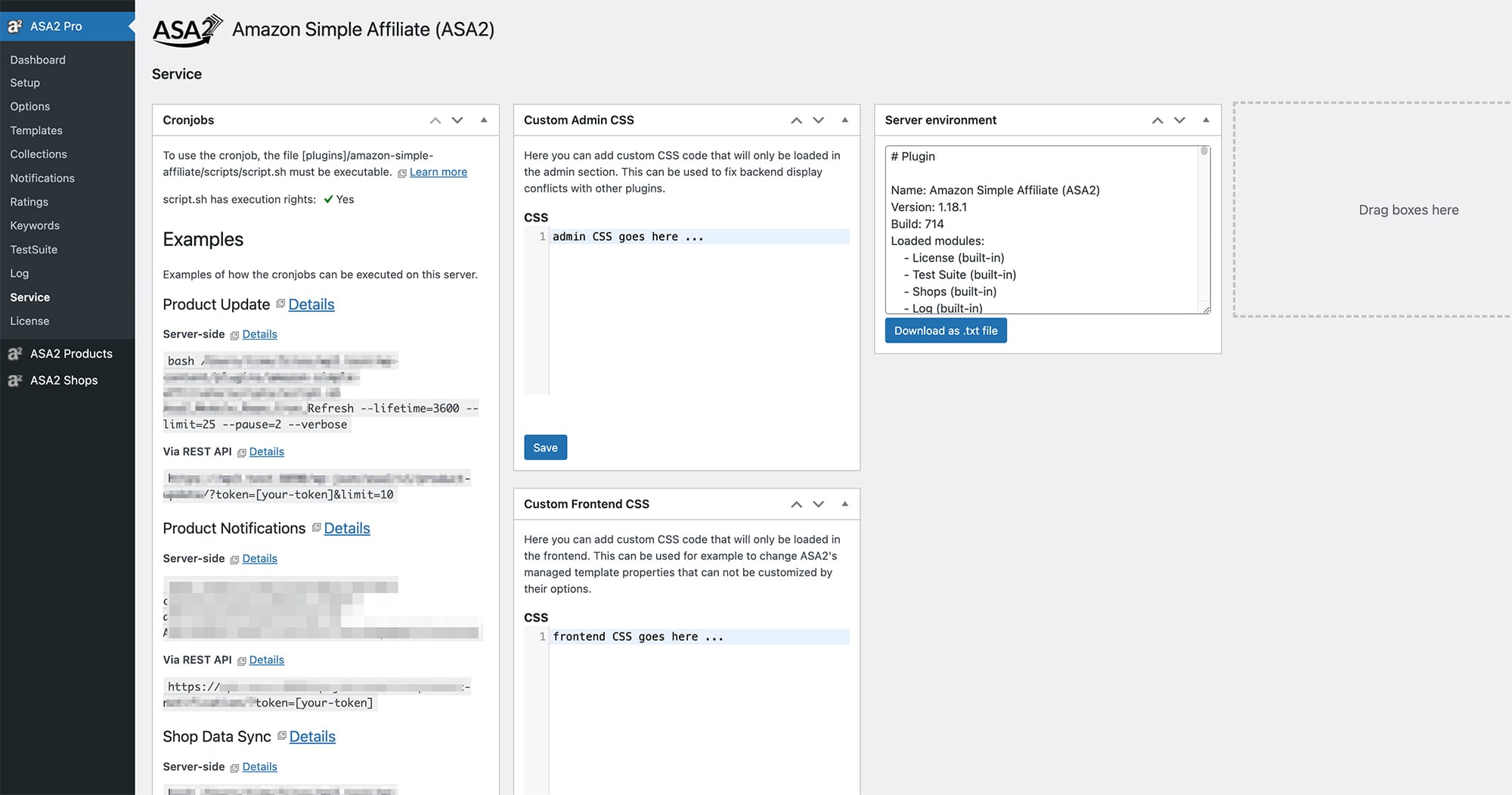Screen dimensions: 1512x795
Task: Open Server-side Details under Shop Data Sync
Action: pyautogui.click(x=259, y=767)
